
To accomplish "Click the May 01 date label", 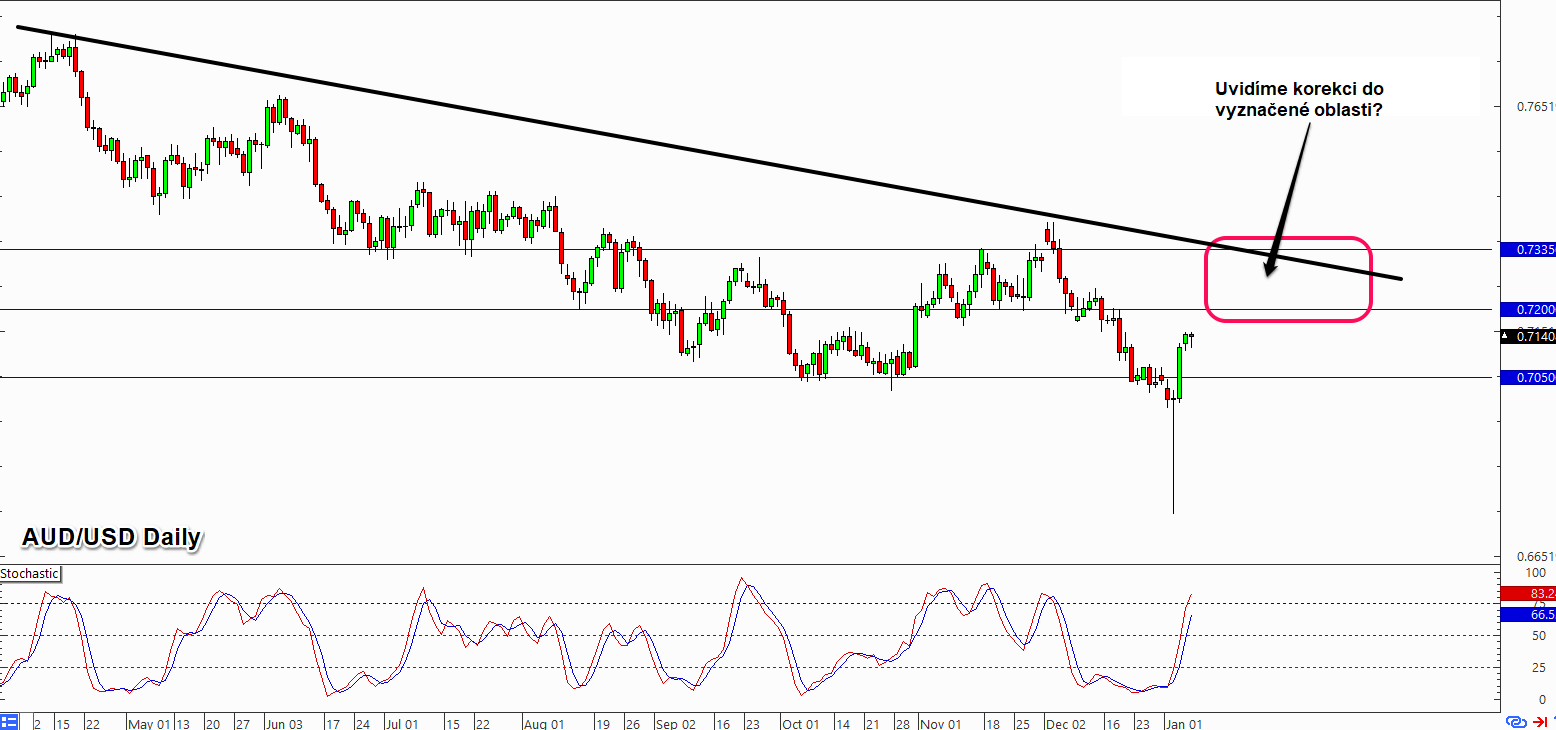I will click(149, 723).
